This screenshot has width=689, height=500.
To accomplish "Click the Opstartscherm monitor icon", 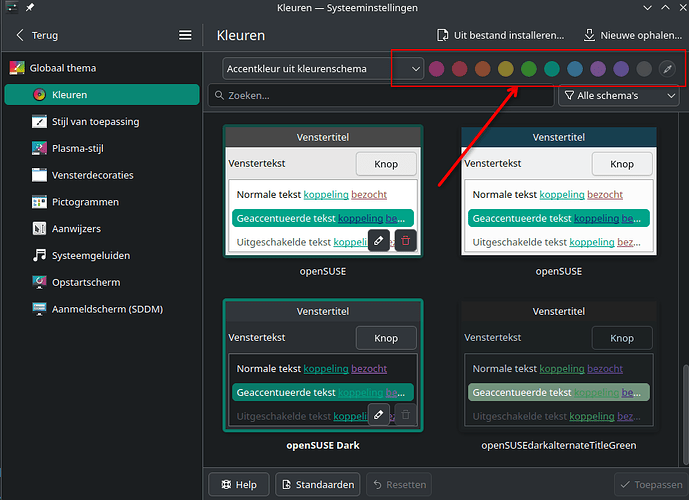I will (x=39, y=283).
